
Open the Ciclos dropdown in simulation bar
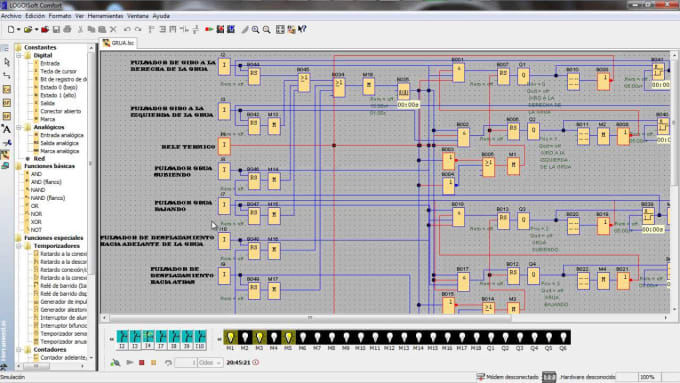(x=210, y=363)
